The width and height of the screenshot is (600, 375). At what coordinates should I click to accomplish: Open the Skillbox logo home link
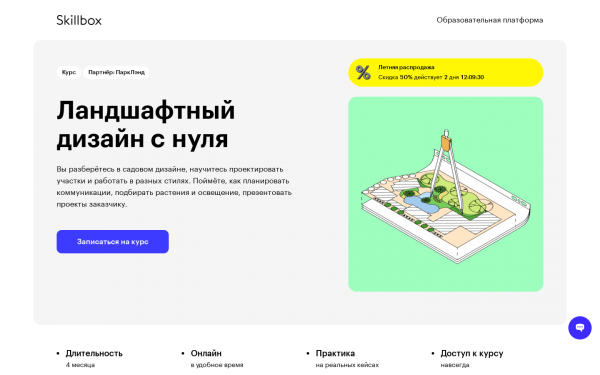79,20
